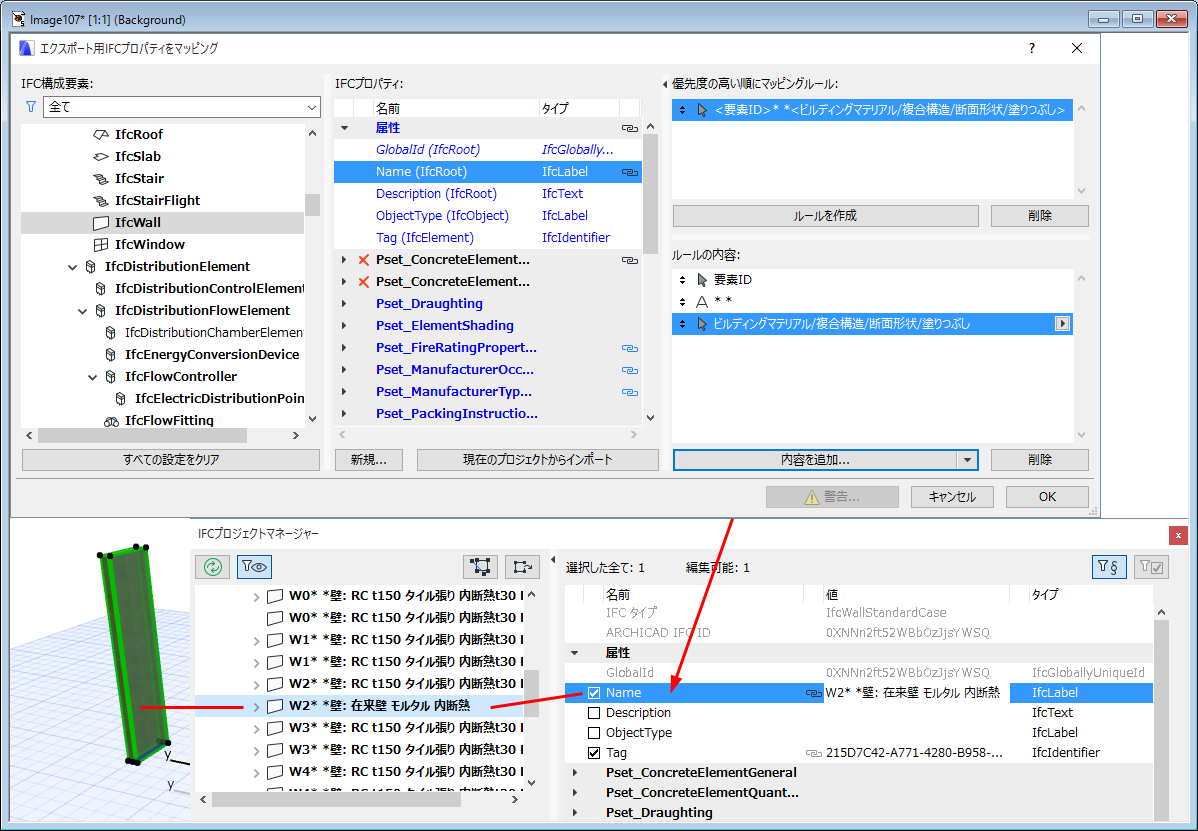Select the Description (IfcRoot) property

point(436,194)
